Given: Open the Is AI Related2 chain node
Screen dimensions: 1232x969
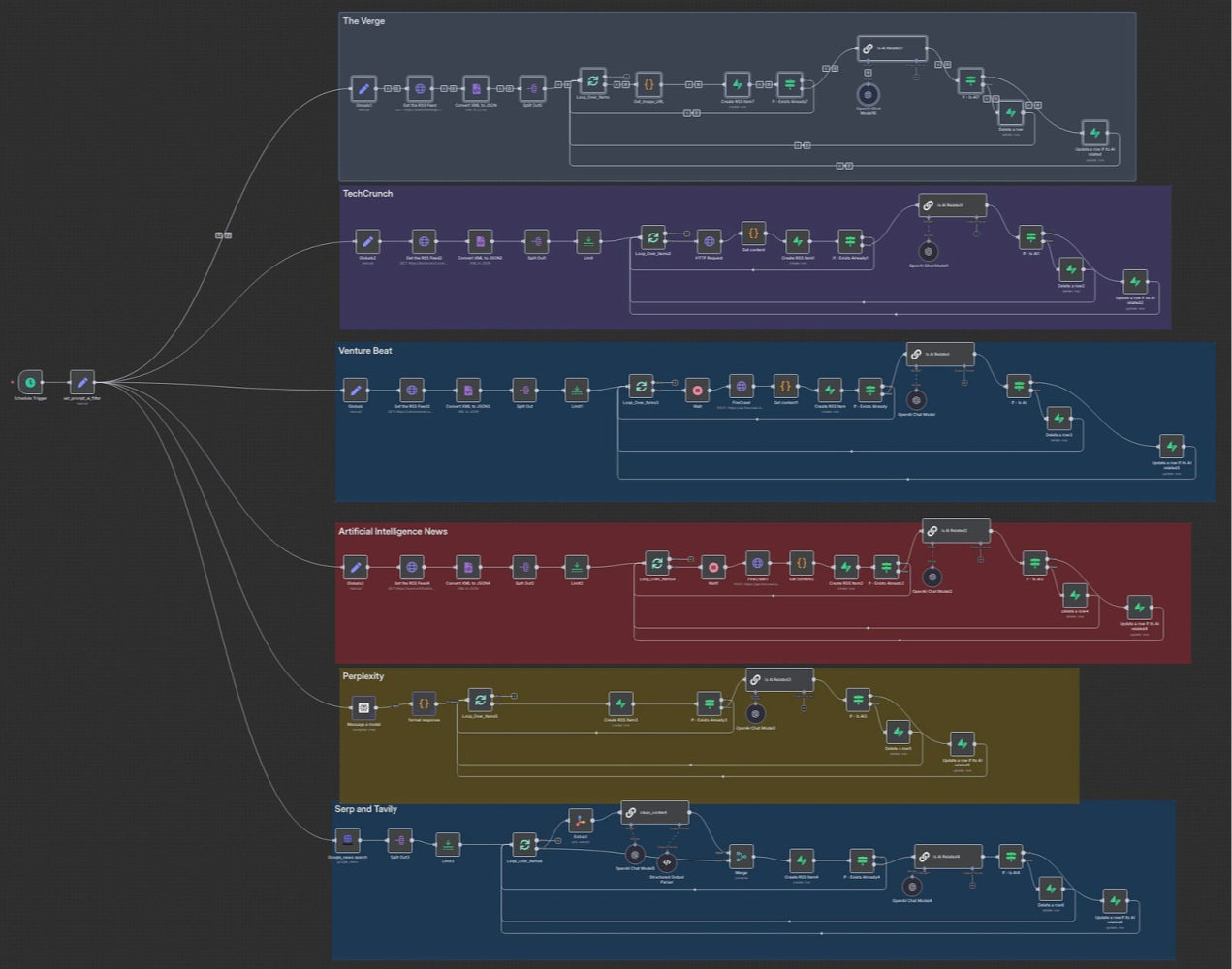Looking at the screenshot, I should (x=956, y=531).
